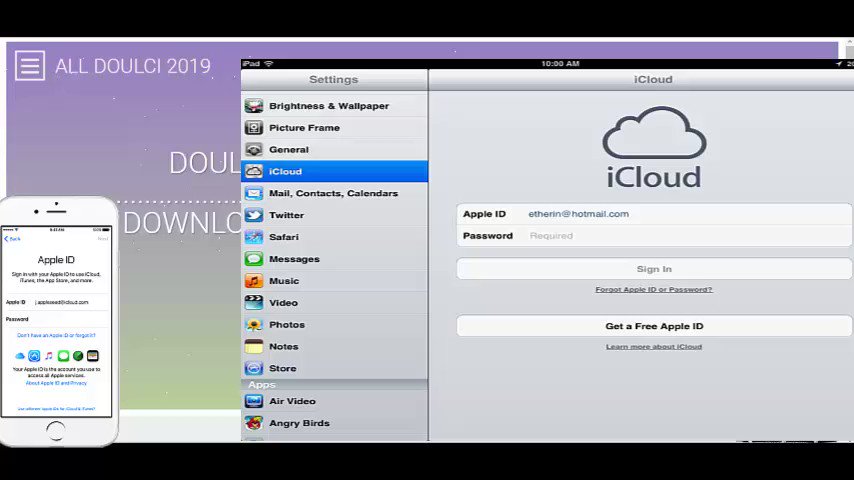854x480 pixels.
Task: Select the highlighted iCloud row
Action: click(334, 171)
